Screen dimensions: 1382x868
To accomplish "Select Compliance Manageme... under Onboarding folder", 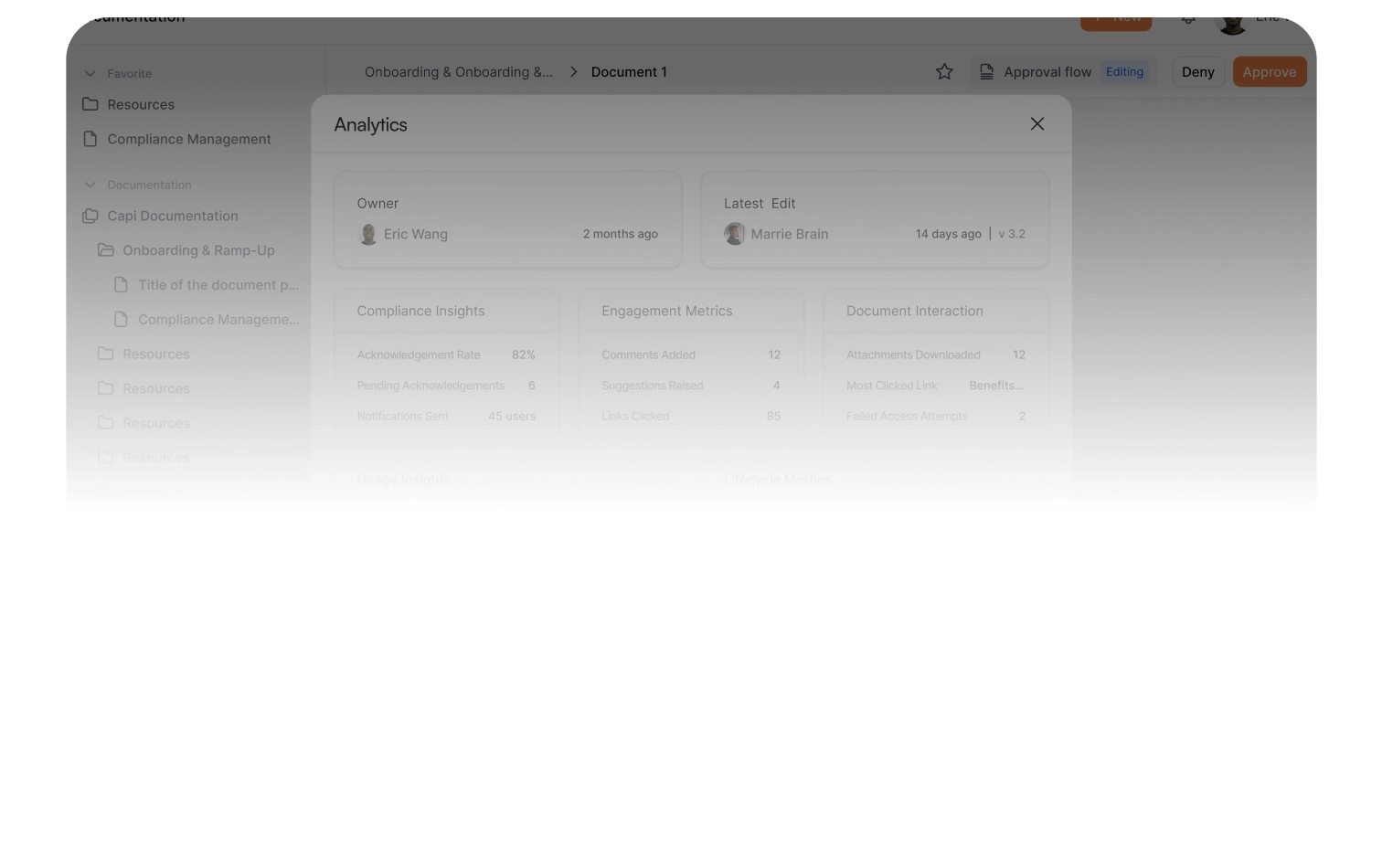I will pos(218,320).
